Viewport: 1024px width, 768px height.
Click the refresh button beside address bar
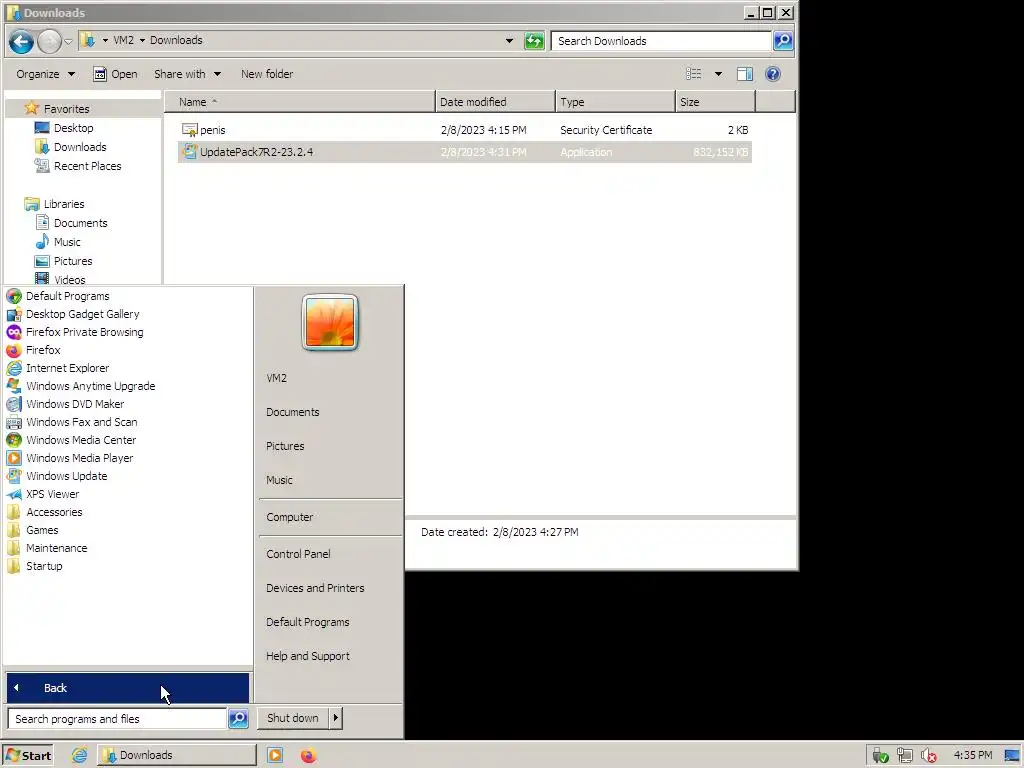(534, 41)
